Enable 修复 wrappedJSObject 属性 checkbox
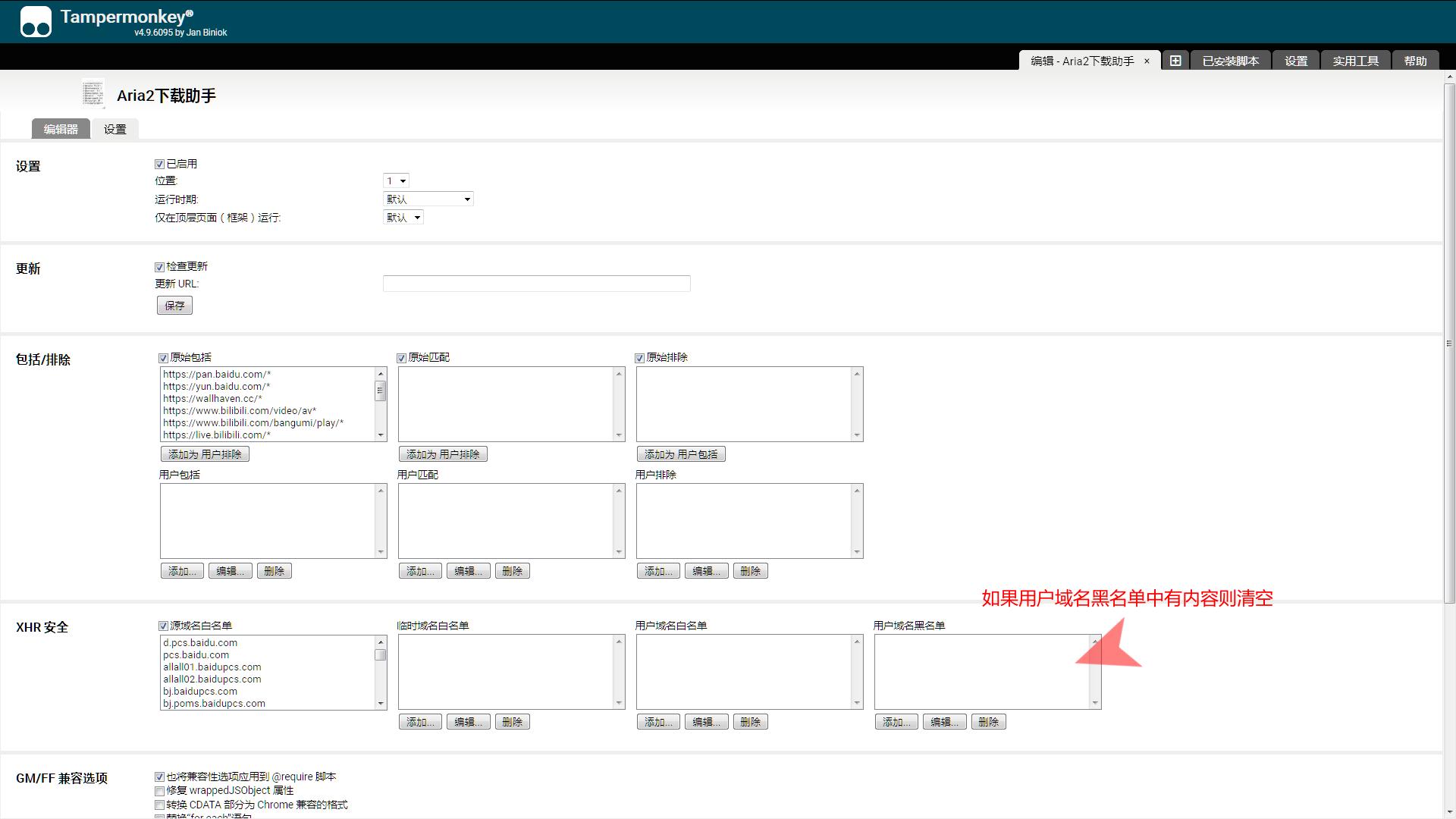Viewport: 1456px width, 819px height. coord(159,791)
